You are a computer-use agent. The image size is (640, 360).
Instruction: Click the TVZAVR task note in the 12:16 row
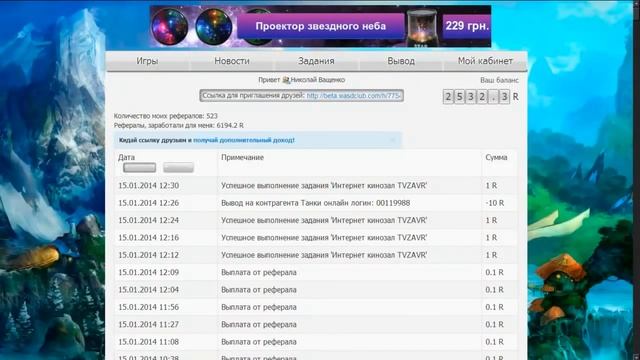click(324, 238)
